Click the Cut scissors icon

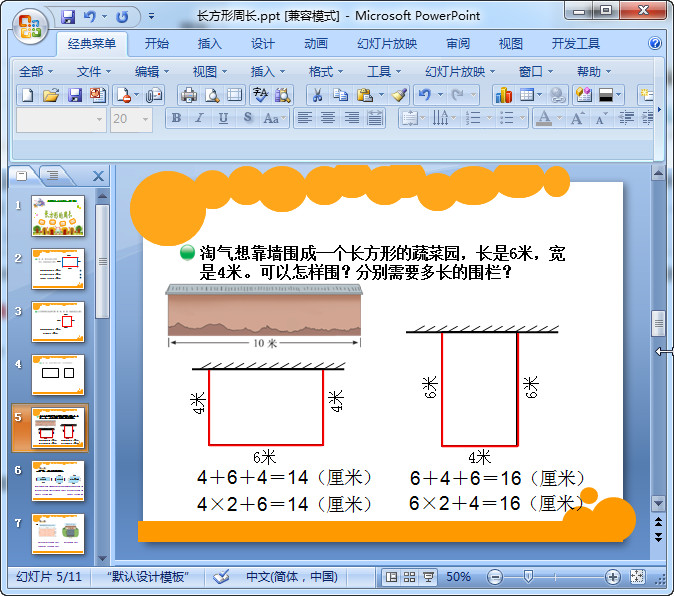tap(317, 95)
